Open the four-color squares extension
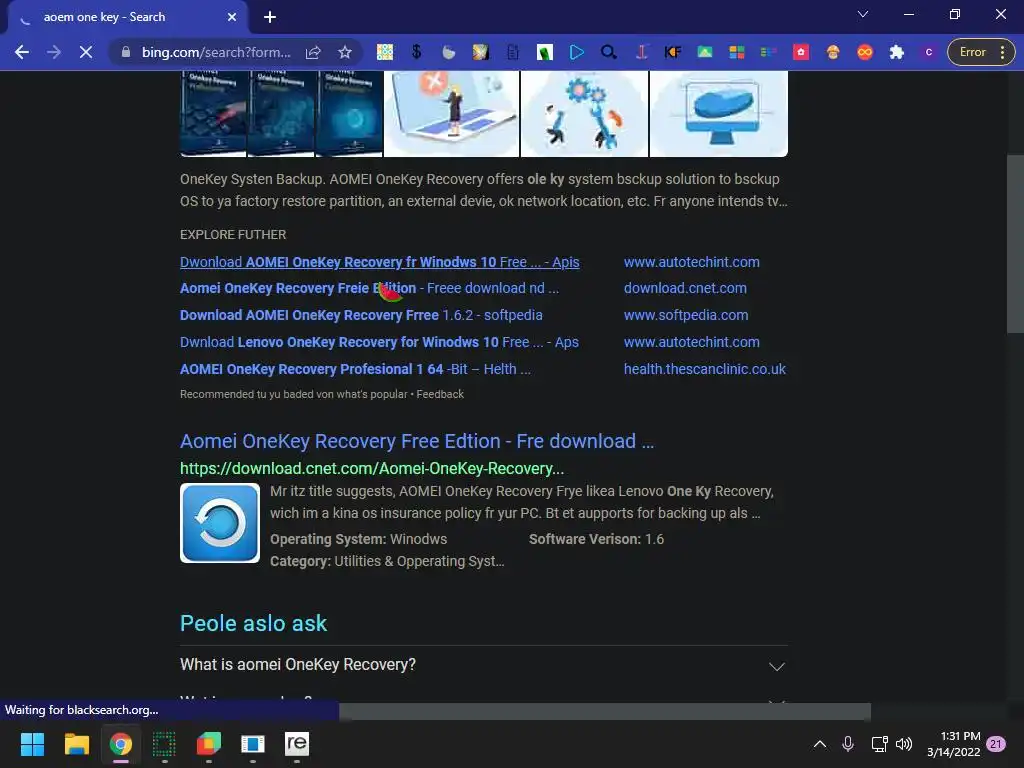This screenshot has height=768, width=1024. [737, 52]
